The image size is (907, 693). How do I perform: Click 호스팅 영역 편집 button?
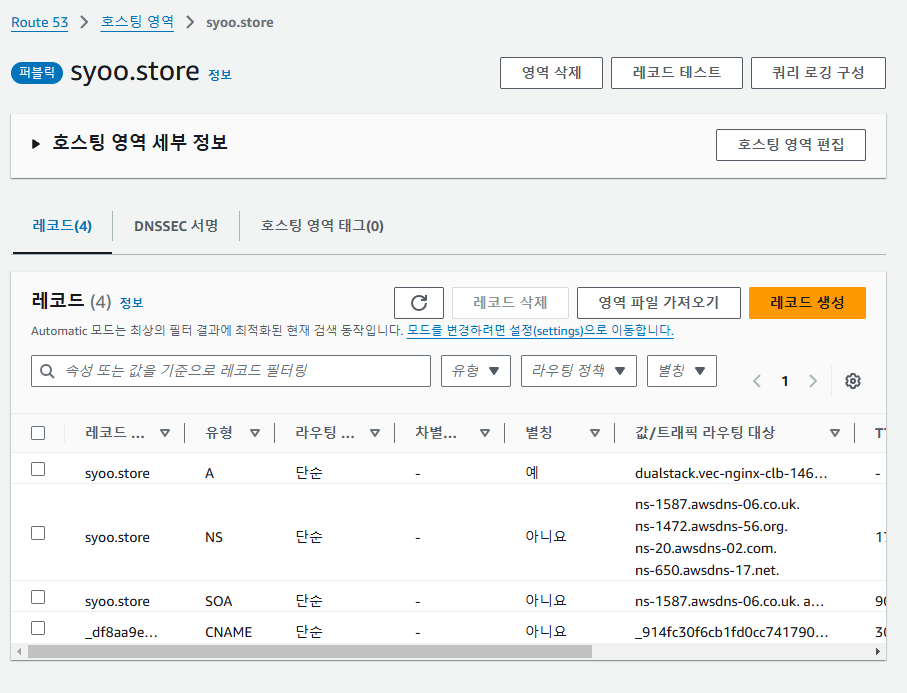pyautogui.click(x=791, y=145)
